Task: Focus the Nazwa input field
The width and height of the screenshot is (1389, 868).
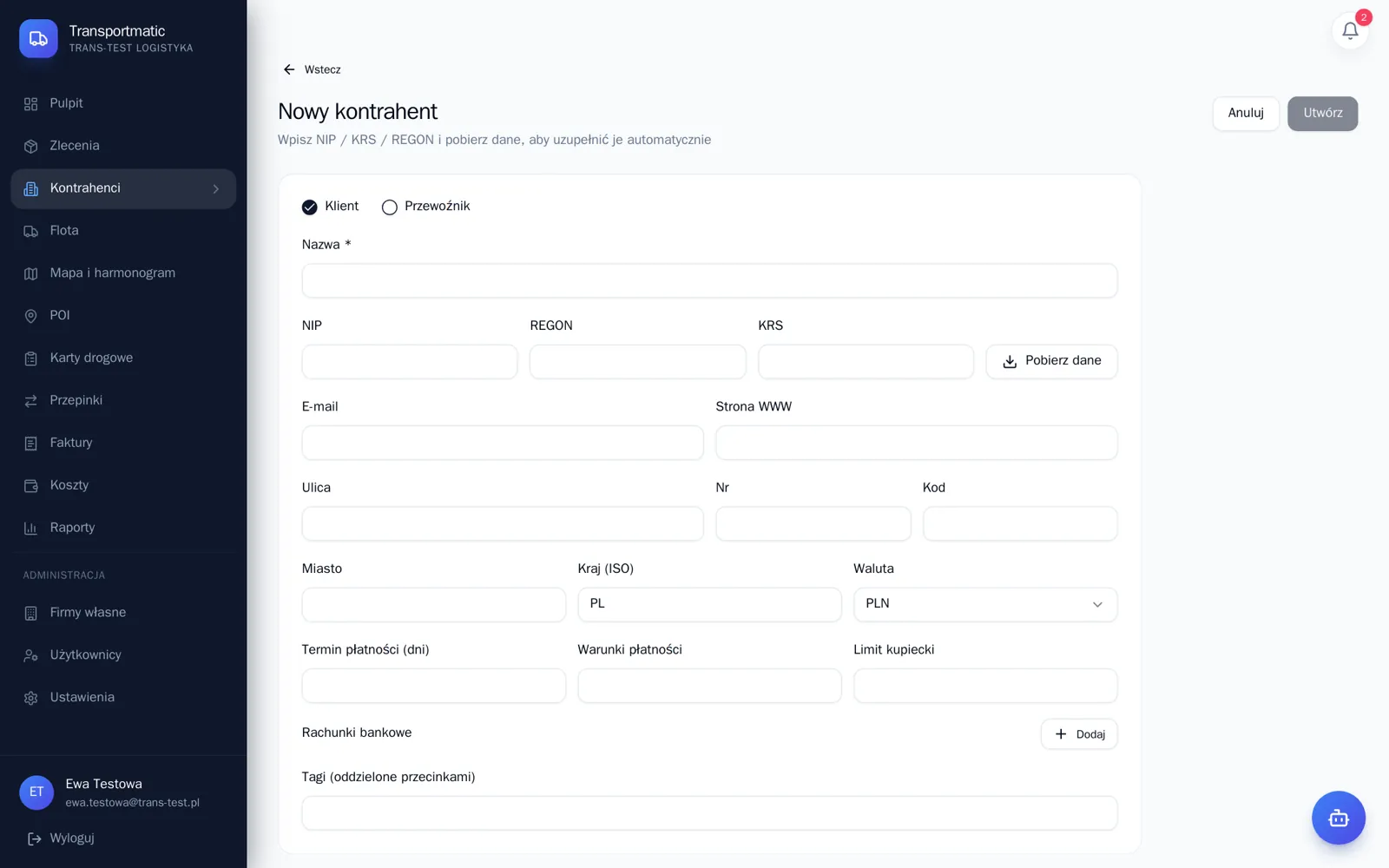Action: point(709,280)
